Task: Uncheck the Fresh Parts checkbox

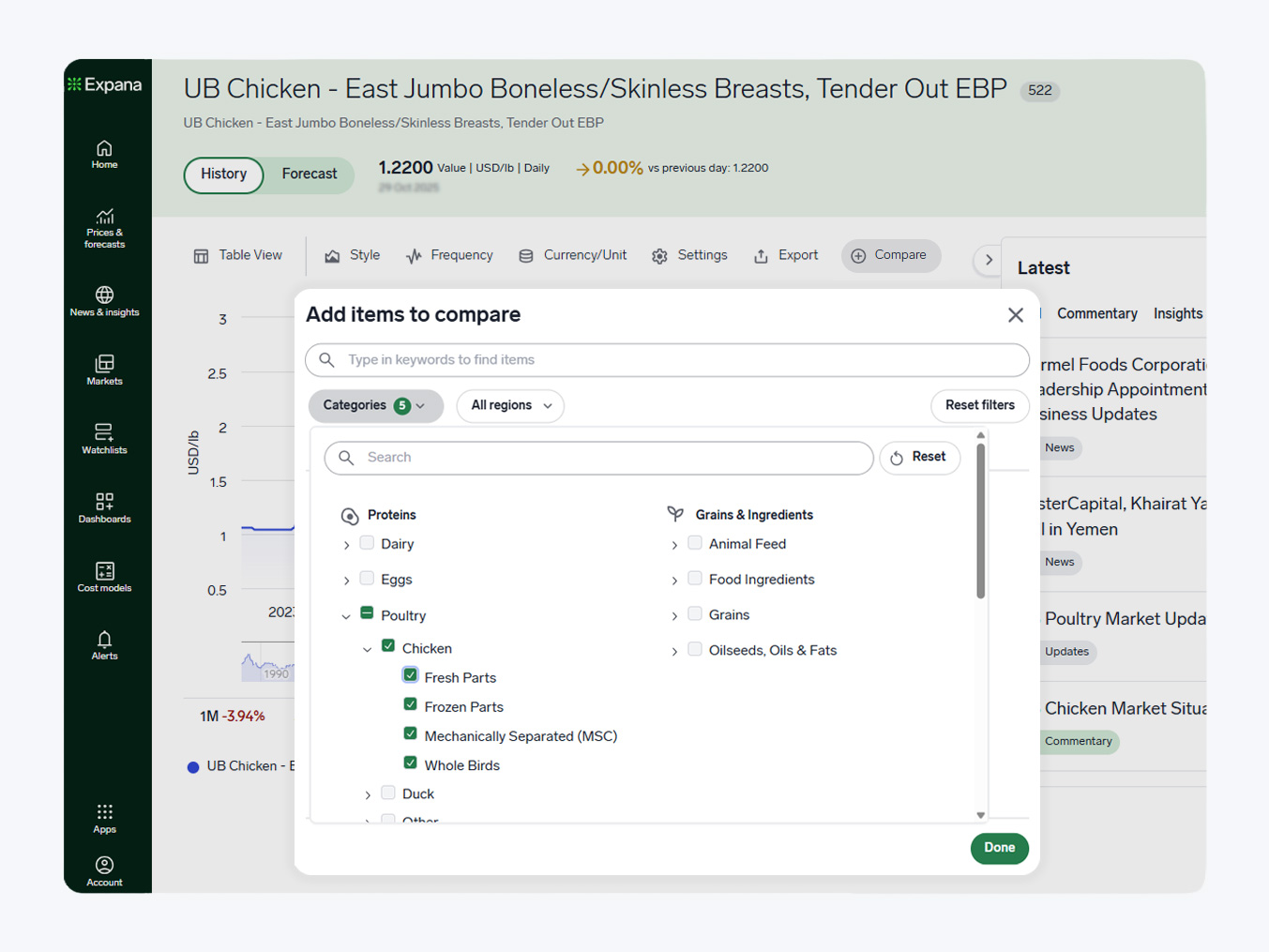Action: pyautogui.click(x=410, y=675)
